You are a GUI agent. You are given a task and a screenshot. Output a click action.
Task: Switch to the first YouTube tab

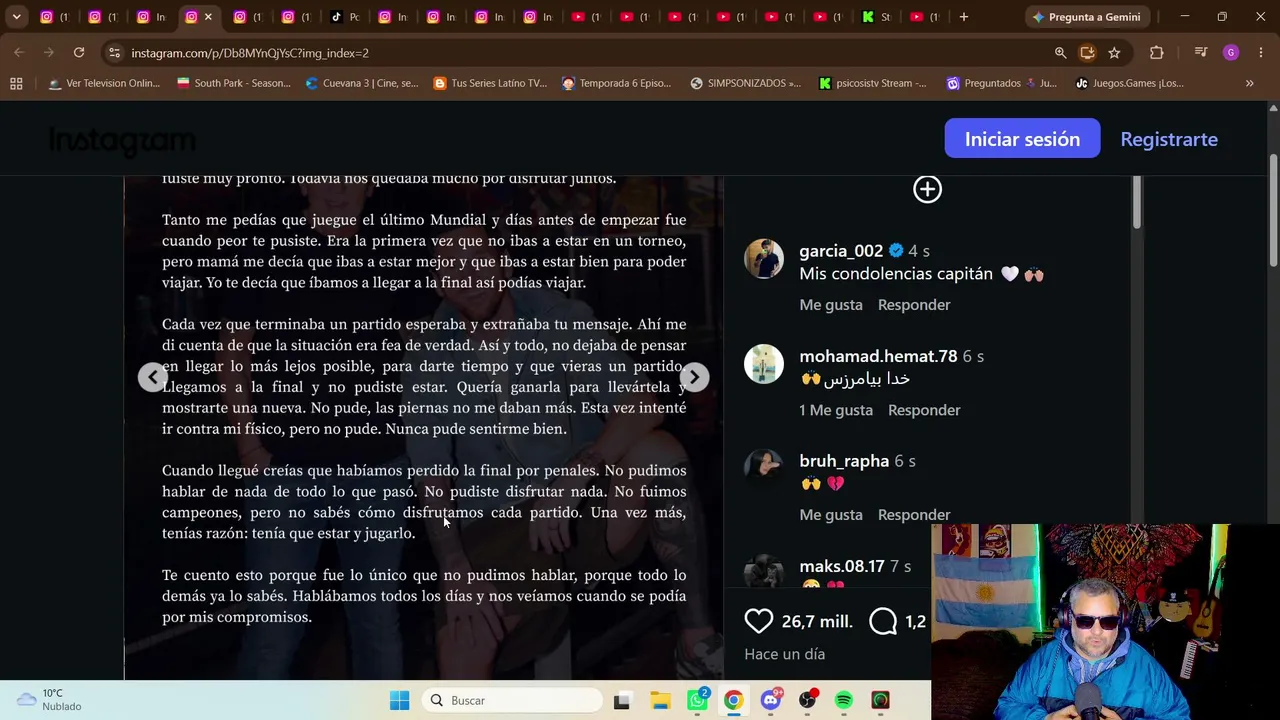587,16
